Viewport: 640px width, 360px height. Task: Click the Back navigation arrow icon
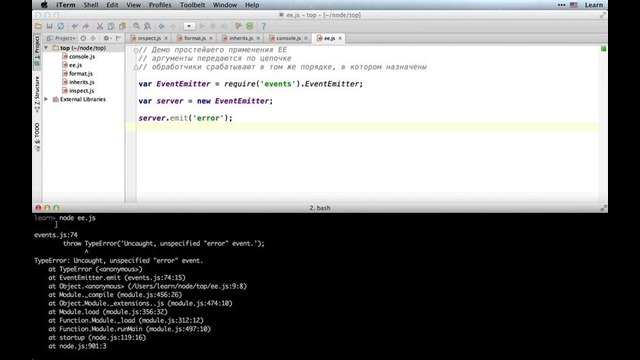point(162,26)
